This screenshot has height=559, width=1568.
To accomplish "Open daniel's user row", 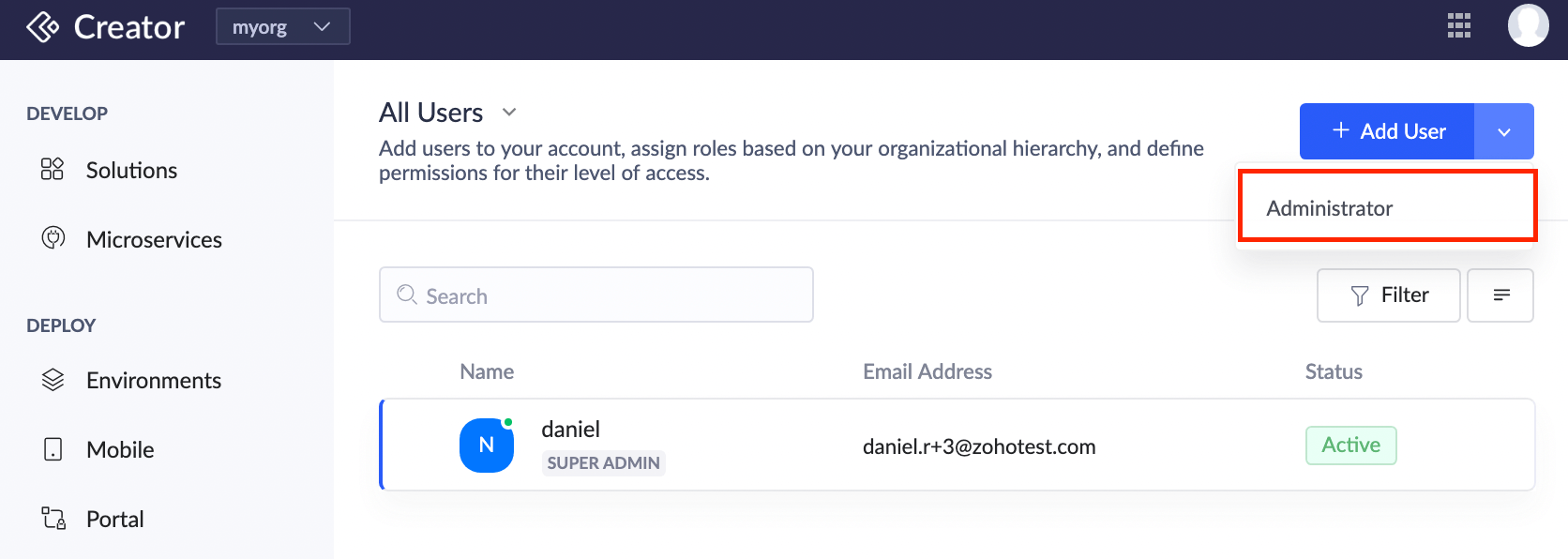I will pos(957,445).
